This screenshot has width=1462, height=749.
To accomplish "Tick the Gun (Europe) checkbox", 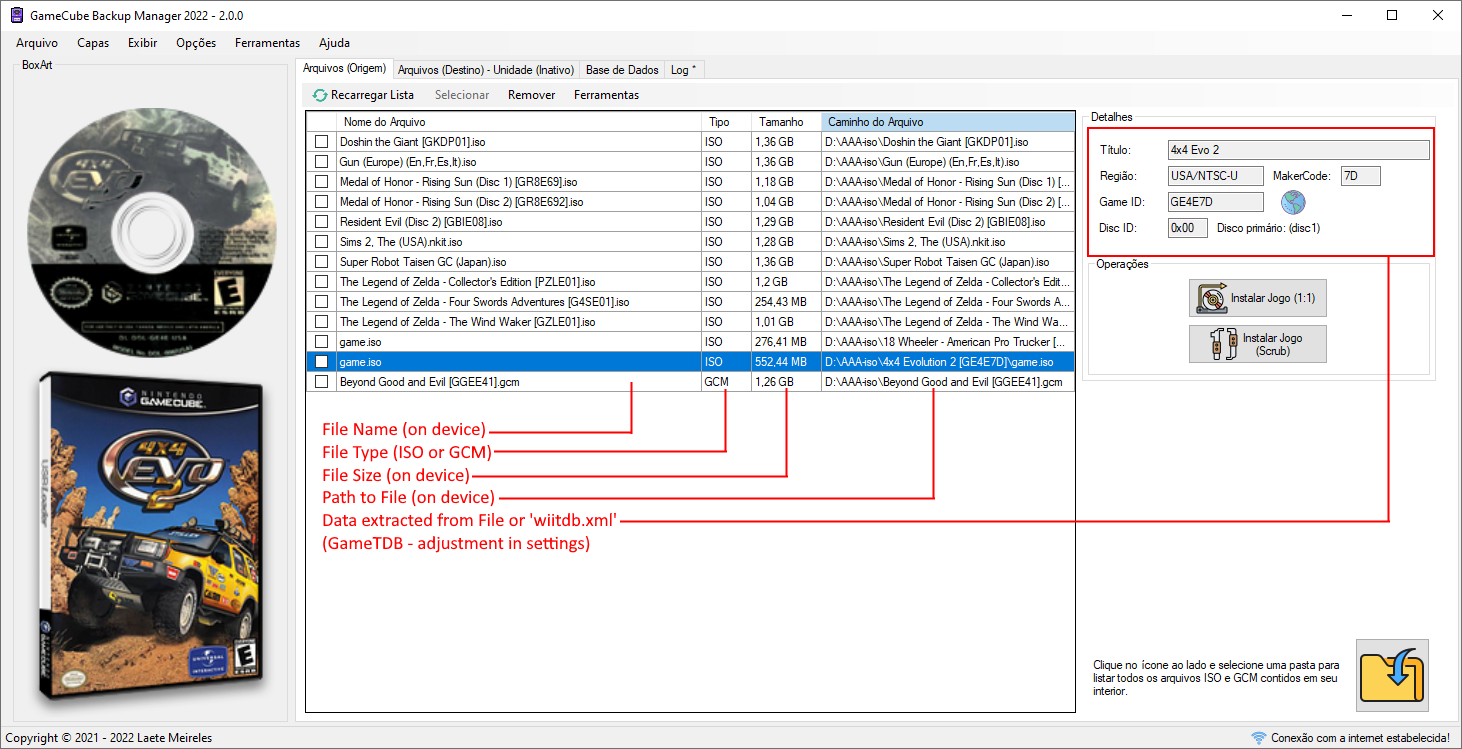I will pyautogui.click(x=321, y=162).
